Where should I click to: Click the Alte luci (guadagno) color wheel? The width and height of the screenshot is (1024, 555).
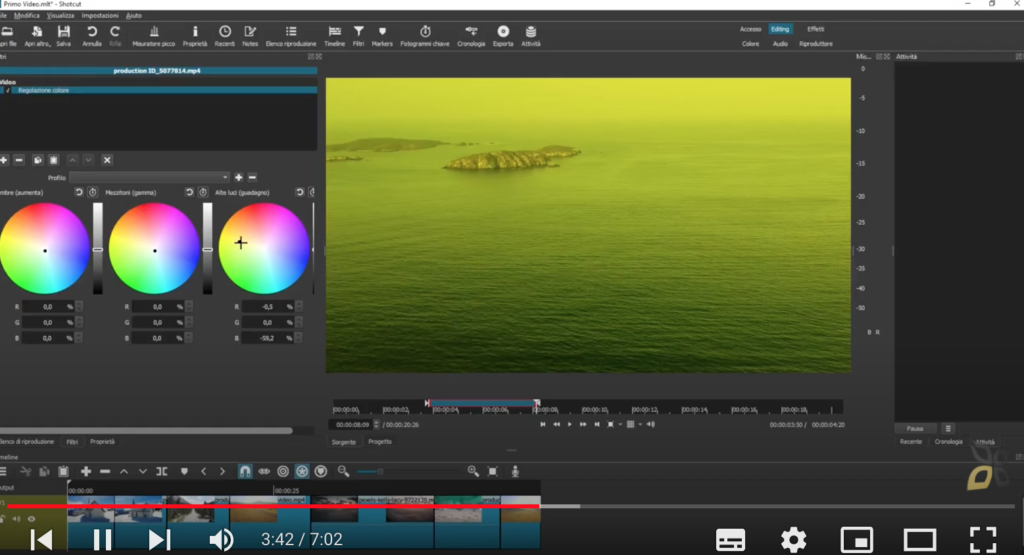(x=264, y=249)
